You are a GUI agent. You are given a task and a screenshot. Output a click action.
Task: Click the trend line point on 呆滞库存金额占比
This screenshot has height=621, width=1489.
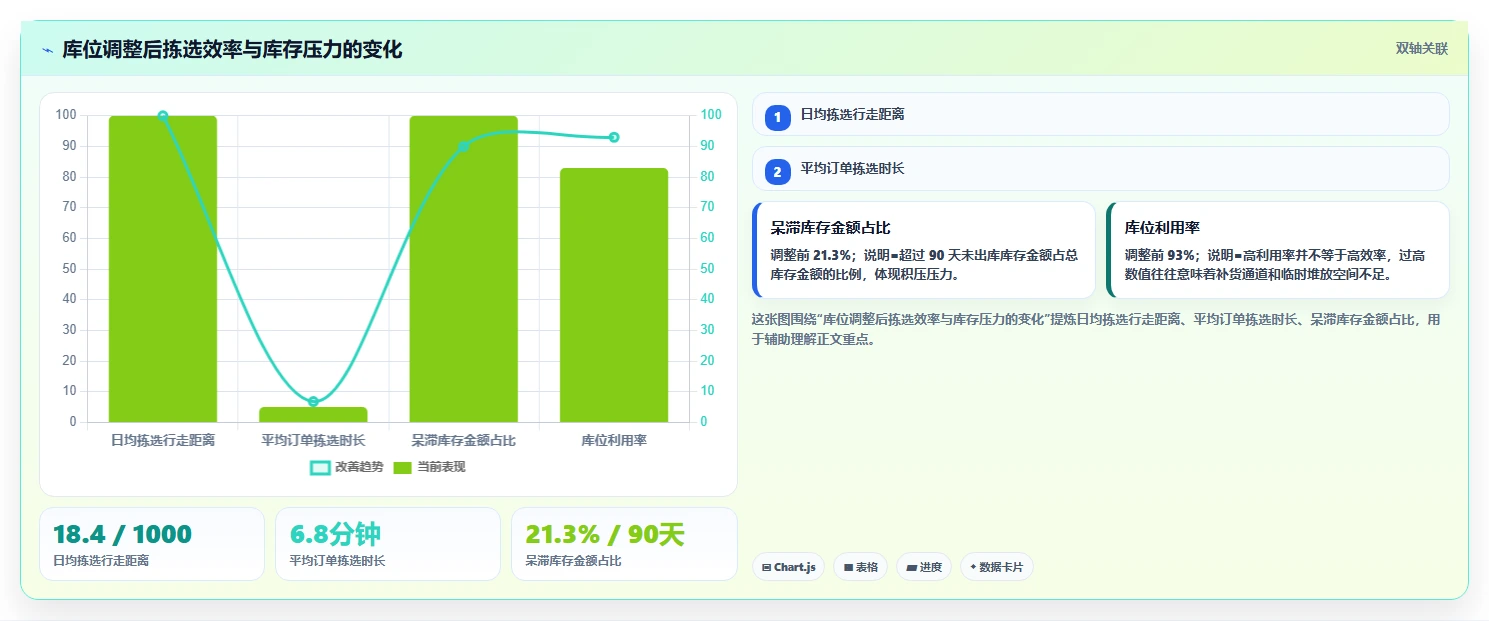[x=463, y=146]
